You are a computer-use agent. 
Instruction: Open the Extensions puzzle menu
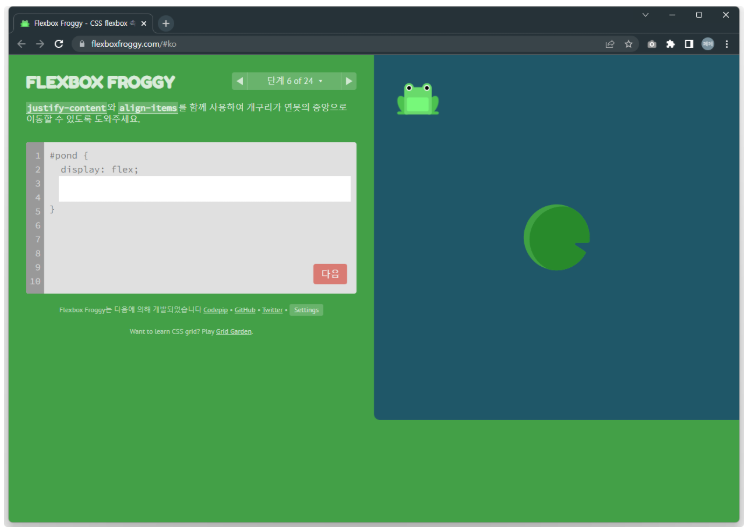[x=670, y=44]
